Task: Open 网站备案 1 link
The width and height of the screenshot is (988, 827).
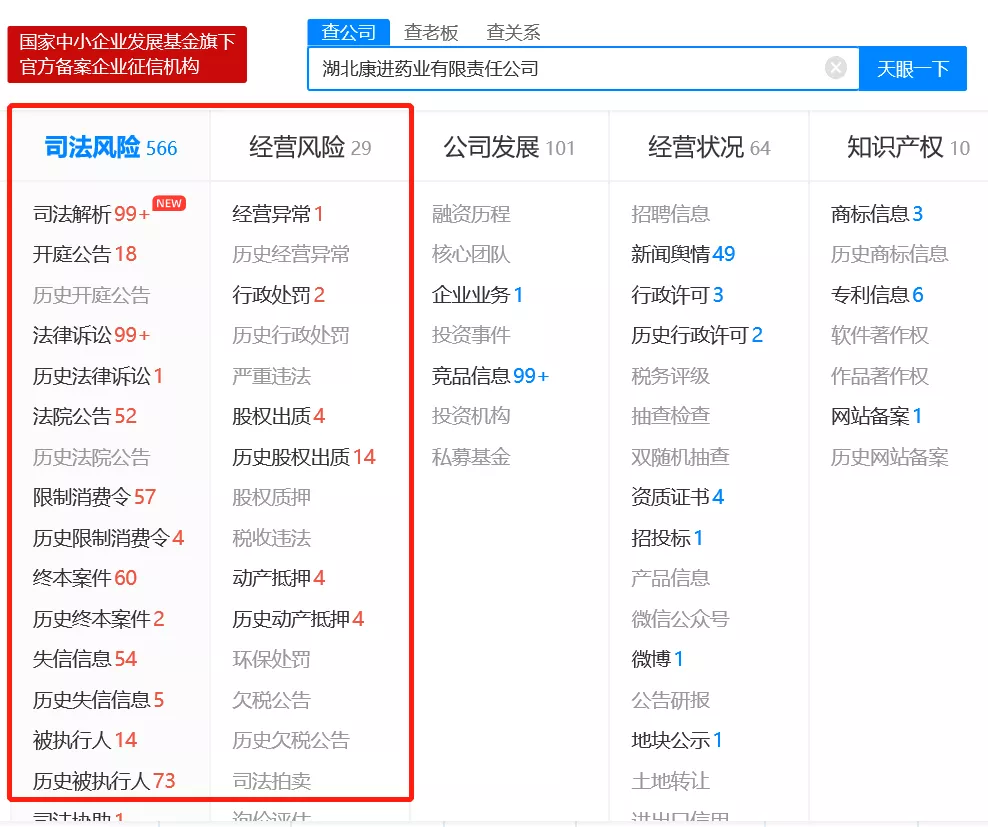Action: 876,416
